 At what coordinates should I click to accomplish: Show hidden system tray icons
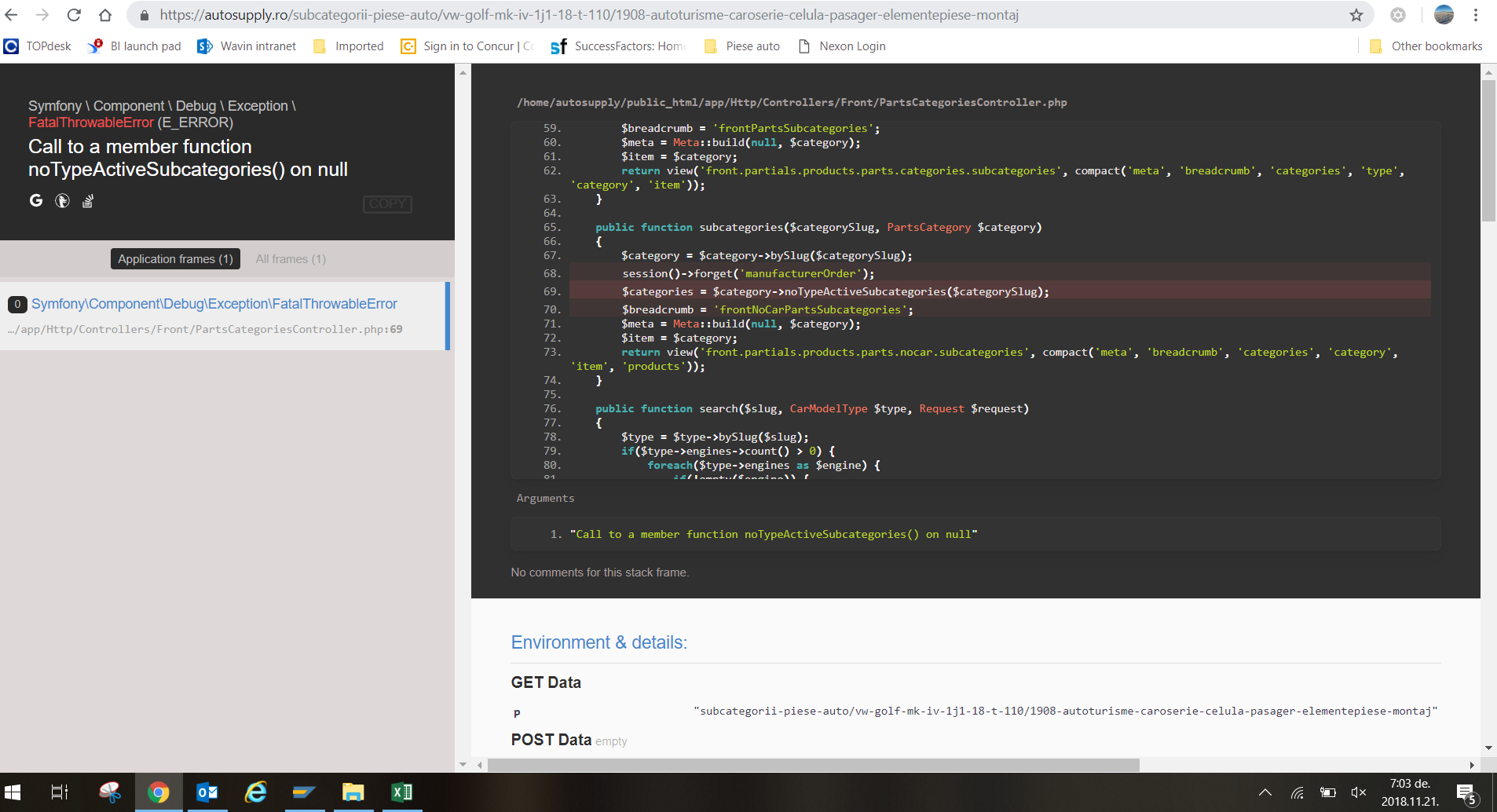coord(1265,792)
